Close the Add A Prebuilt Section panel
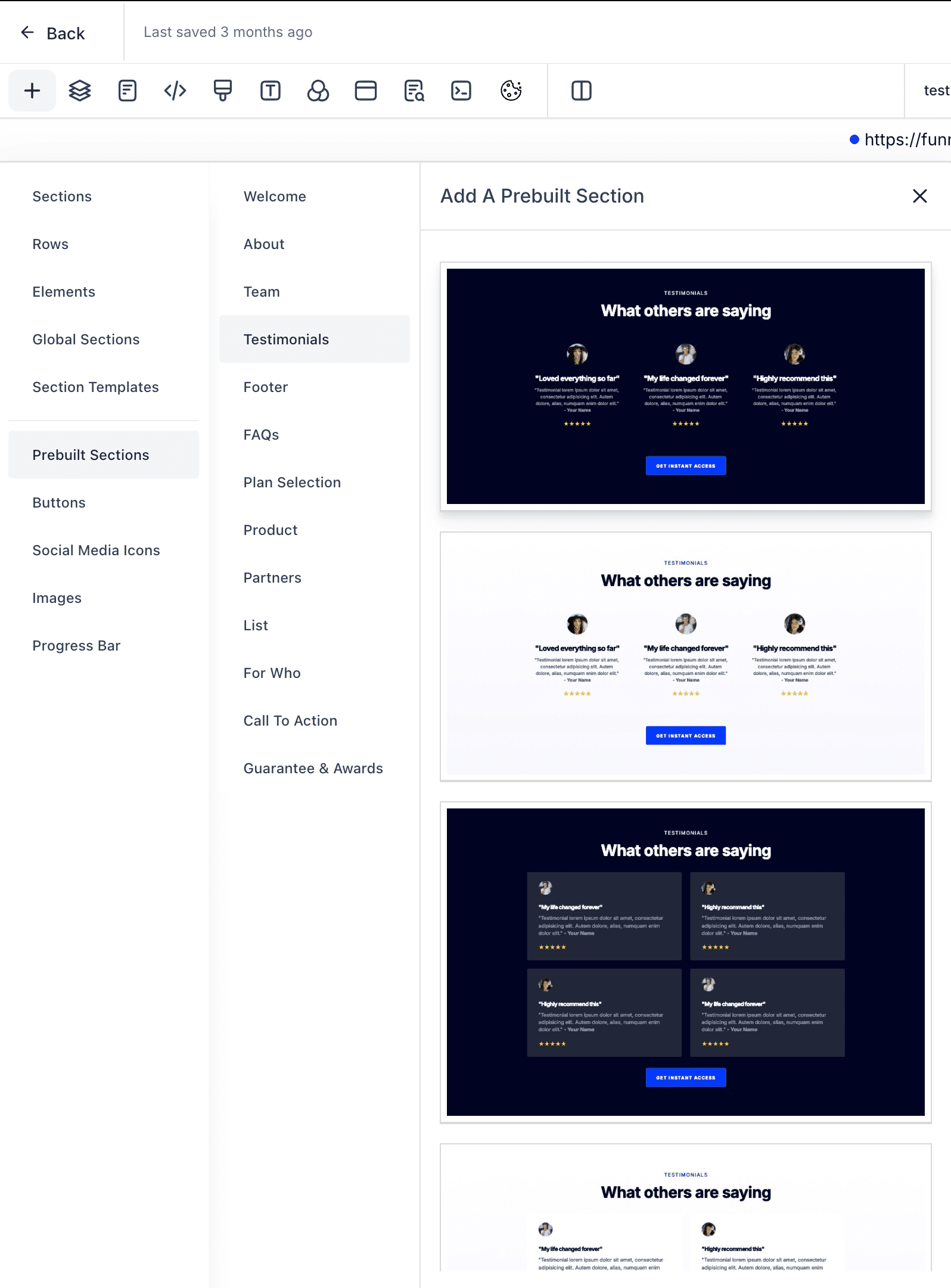Viewport: 951px width, 1288px height. 920,196
